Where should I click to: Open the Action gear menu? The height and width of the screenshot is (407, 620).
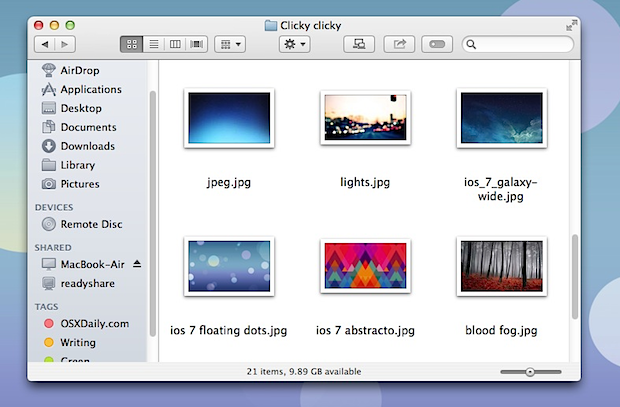click(x=295, y=44)
